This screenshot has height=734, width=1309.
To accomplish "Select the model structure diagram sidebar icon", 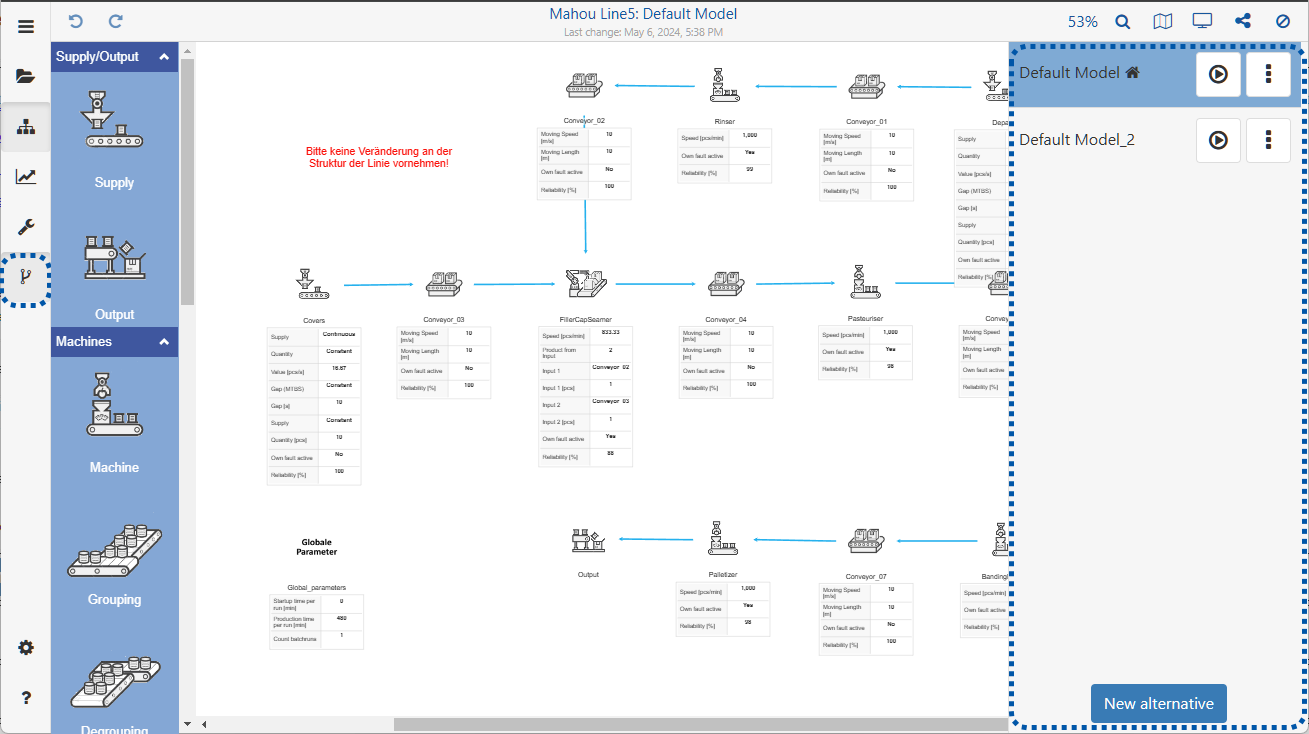I will 26,127.
